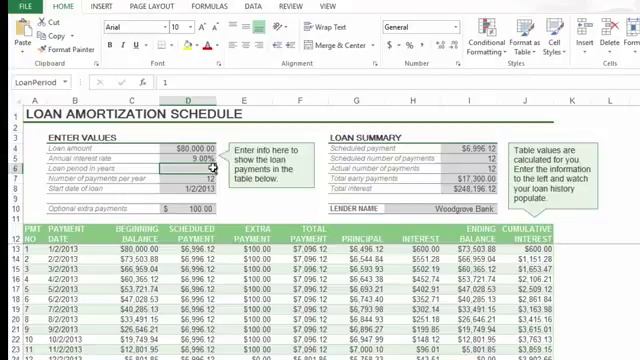This screenshot has width=640, height=360.
Task: Decrease font size with the smaller A
Action: coord(216,27)
